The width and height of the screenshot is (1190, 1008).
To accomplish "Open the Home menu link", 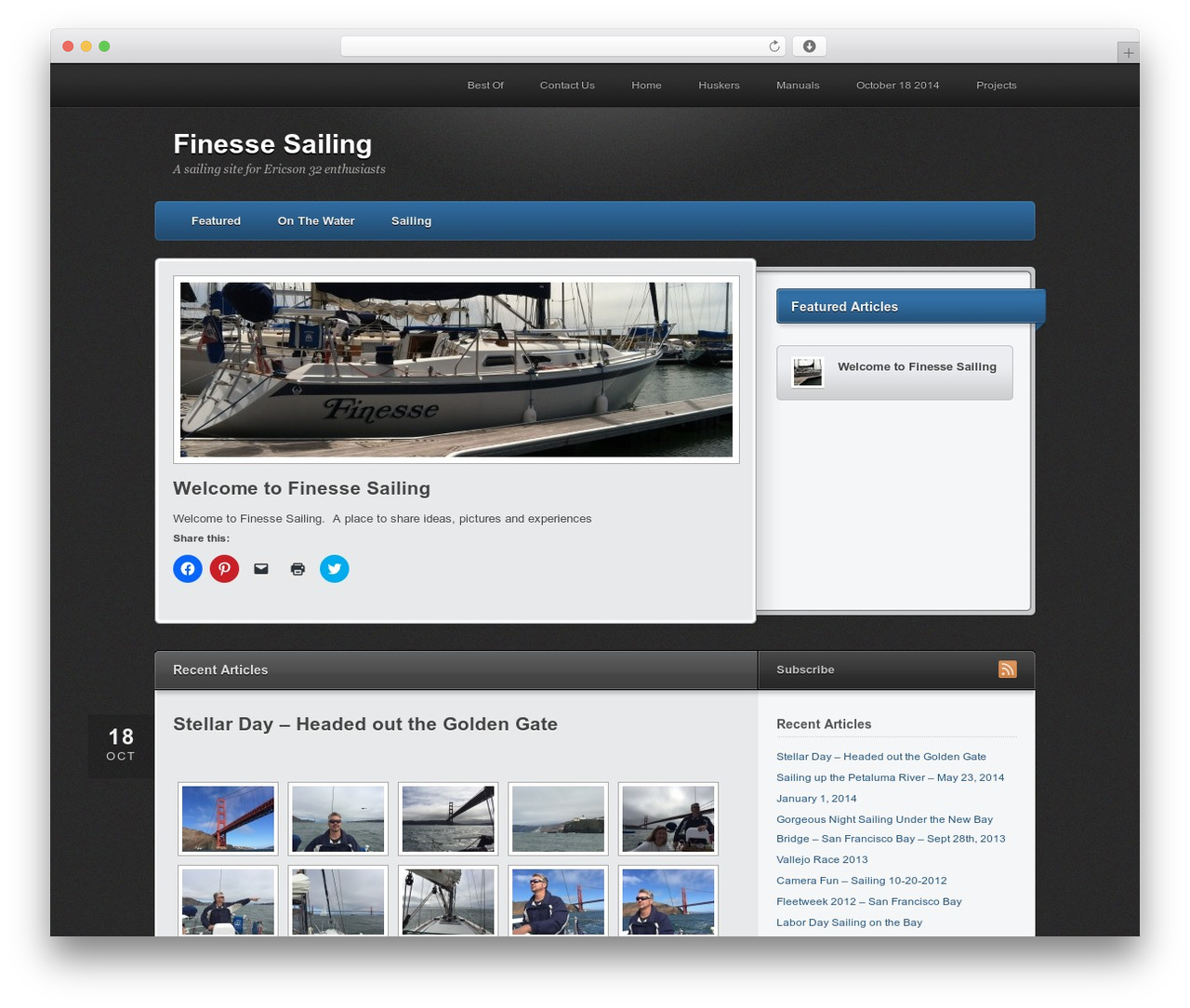I will [646, 86].
